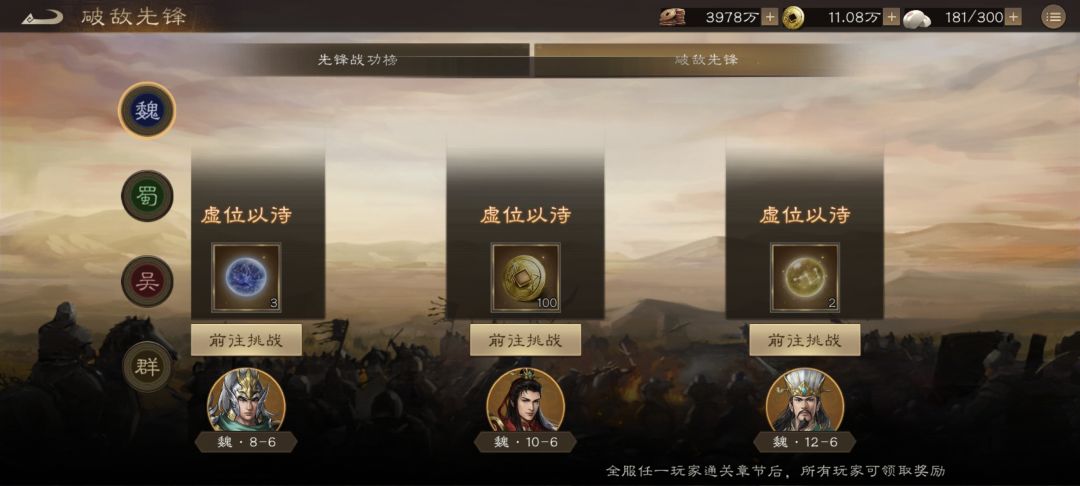
Task: Open the list menu icon top right
Action: [1052, 17]
